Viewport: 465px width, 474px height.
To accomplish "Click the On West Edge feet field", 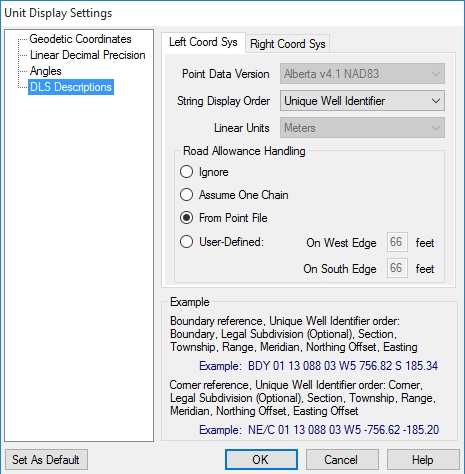I will pyautogui.click(x=397, y=242).
